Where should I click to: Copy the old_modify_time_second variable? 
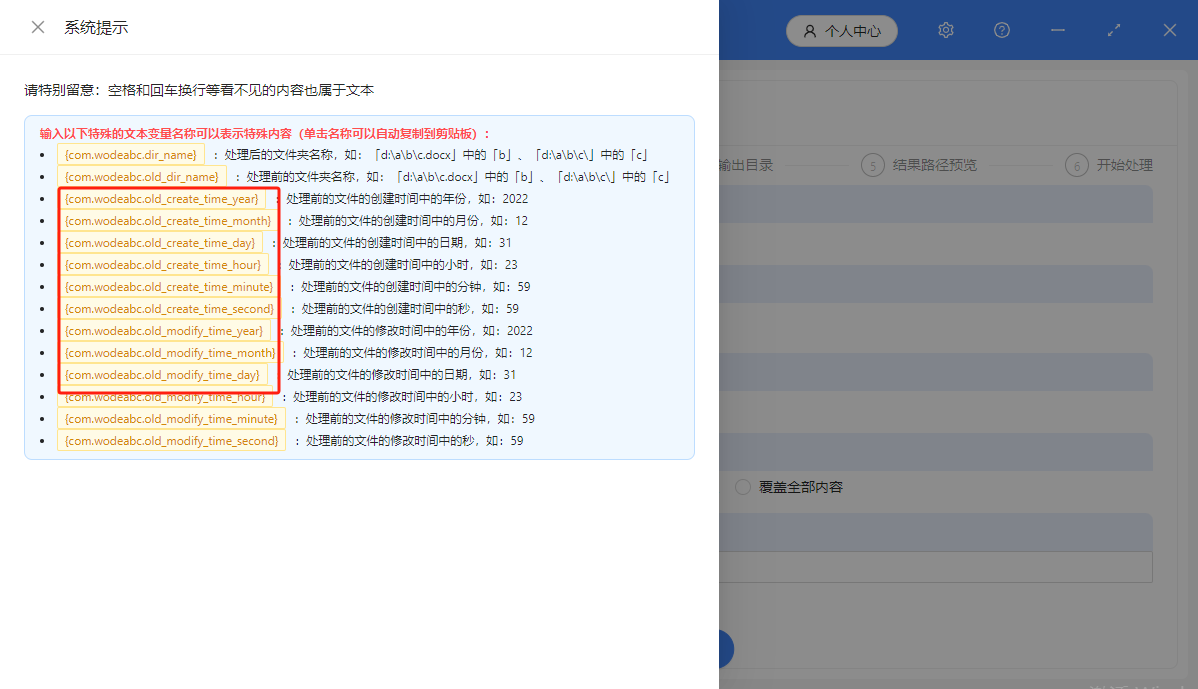[x=171, y=440]
